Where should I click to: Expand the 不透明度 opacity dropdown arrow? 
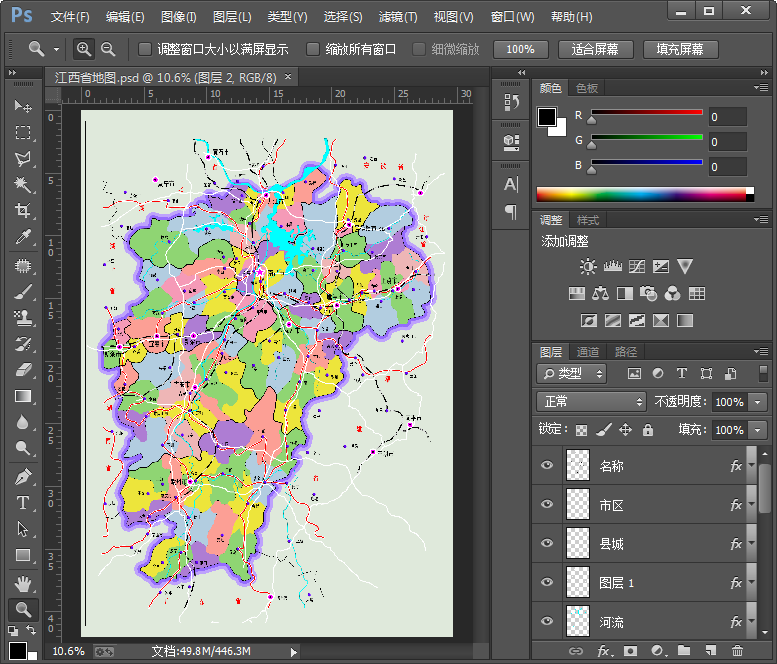click(757, 402)
